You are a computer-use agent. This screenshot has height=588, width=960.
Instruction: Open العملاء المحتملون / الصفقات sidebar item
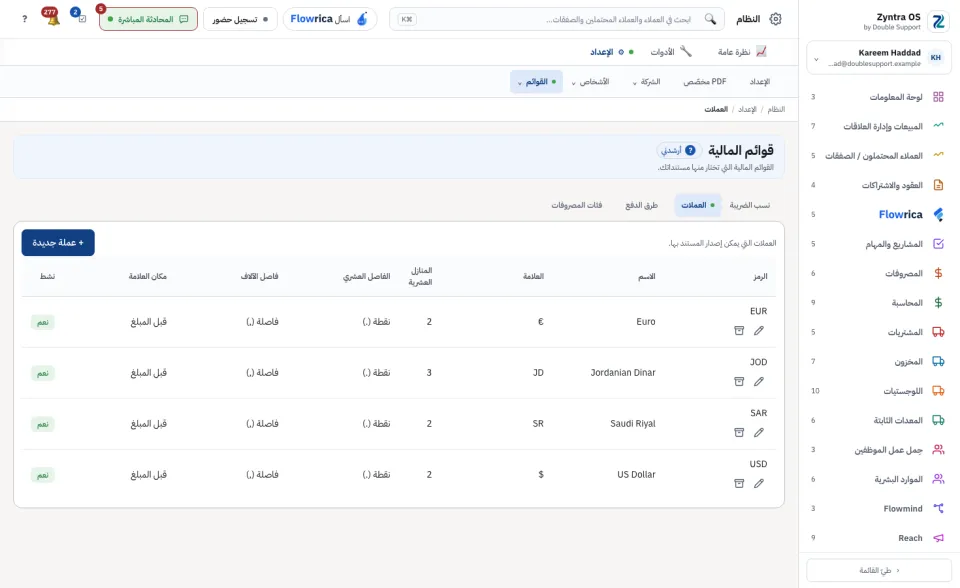click(x=877, y=156)
